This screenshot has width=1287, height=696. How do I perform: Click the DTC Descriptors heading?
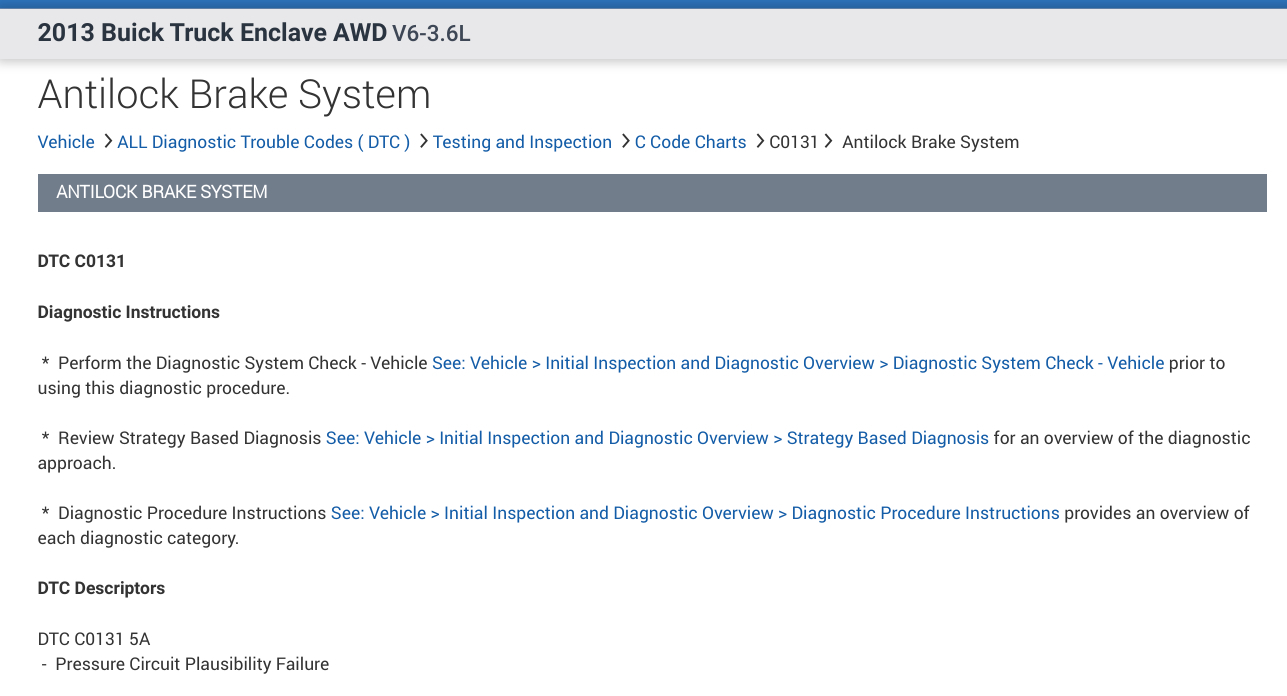click(x=101, y=588)
